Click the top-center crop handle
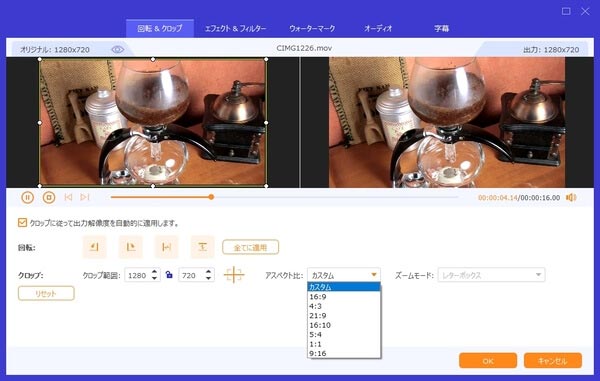This screenshot has width=600, height=381. click(x=153, y=59)
